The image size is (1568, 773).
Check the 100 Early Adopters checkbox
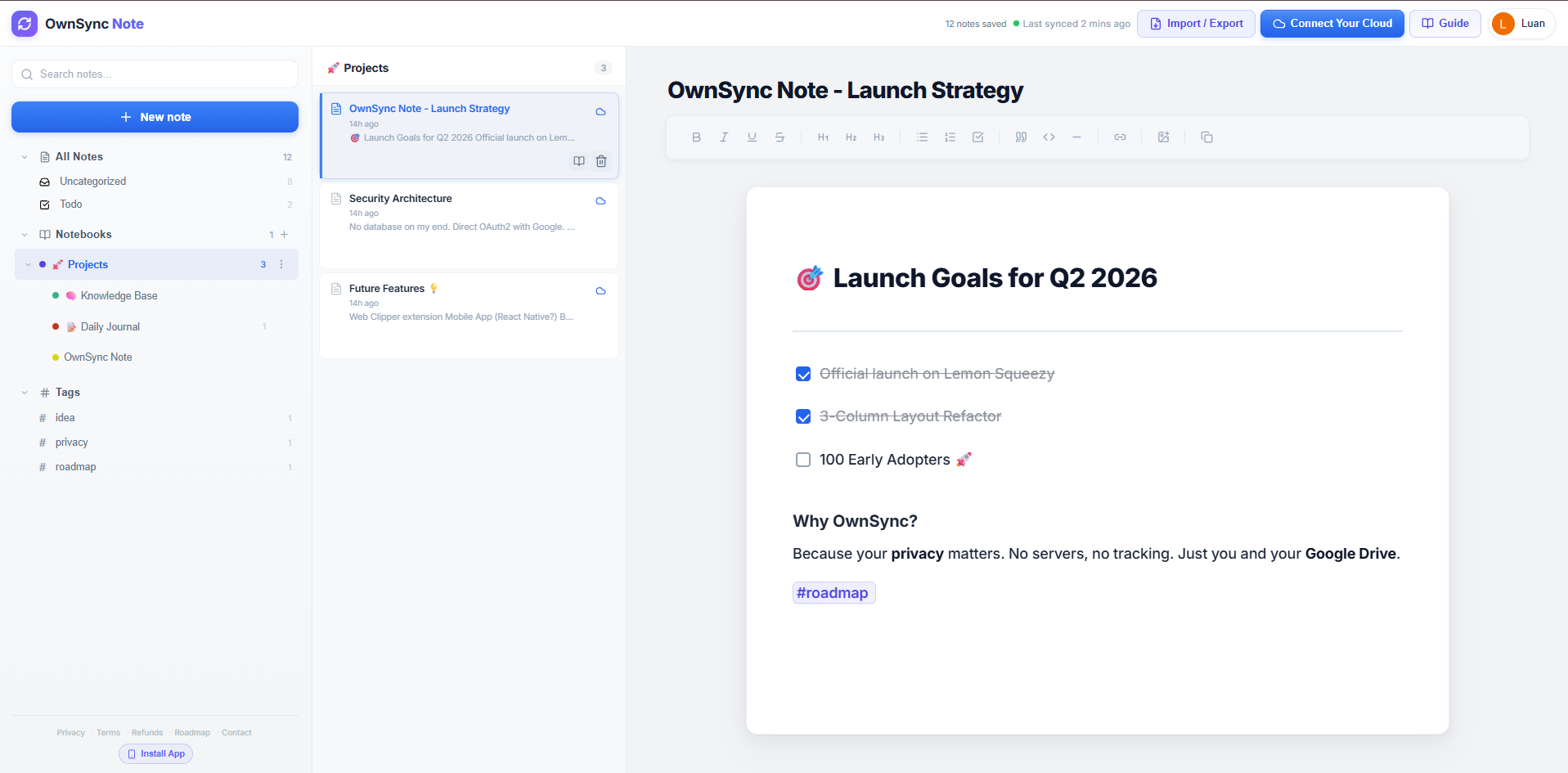click(802, 460)
